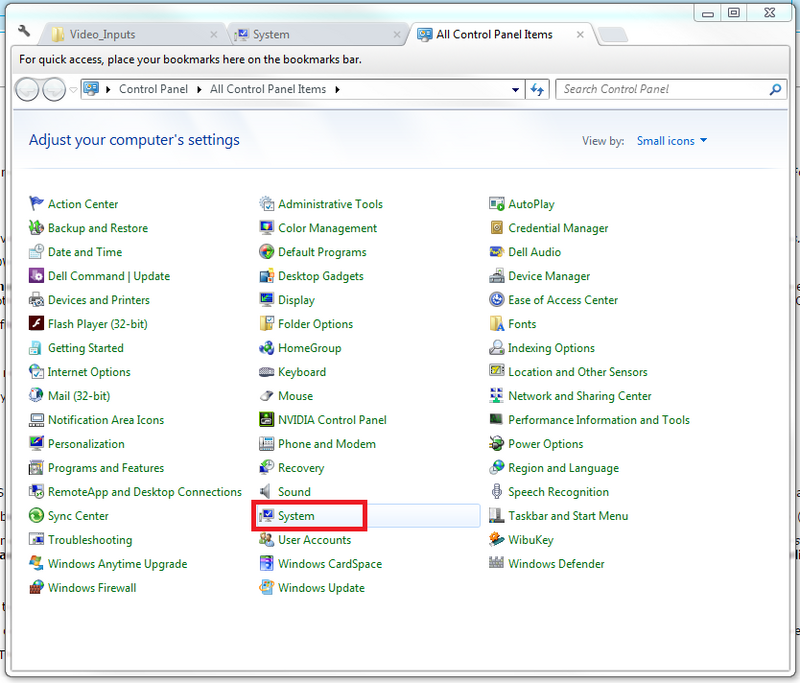Switch to the Video_Inputs tab
The height and width of the screenshot is (683, 800).
102,34
